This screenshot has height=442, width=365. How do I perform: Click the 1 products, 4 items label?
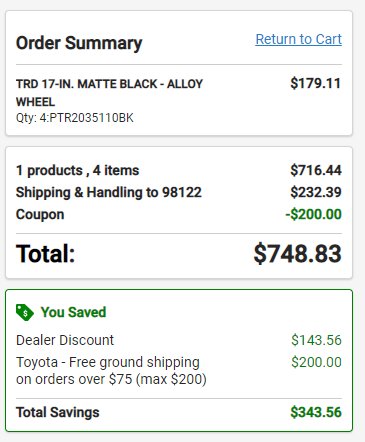coord(77,170)
